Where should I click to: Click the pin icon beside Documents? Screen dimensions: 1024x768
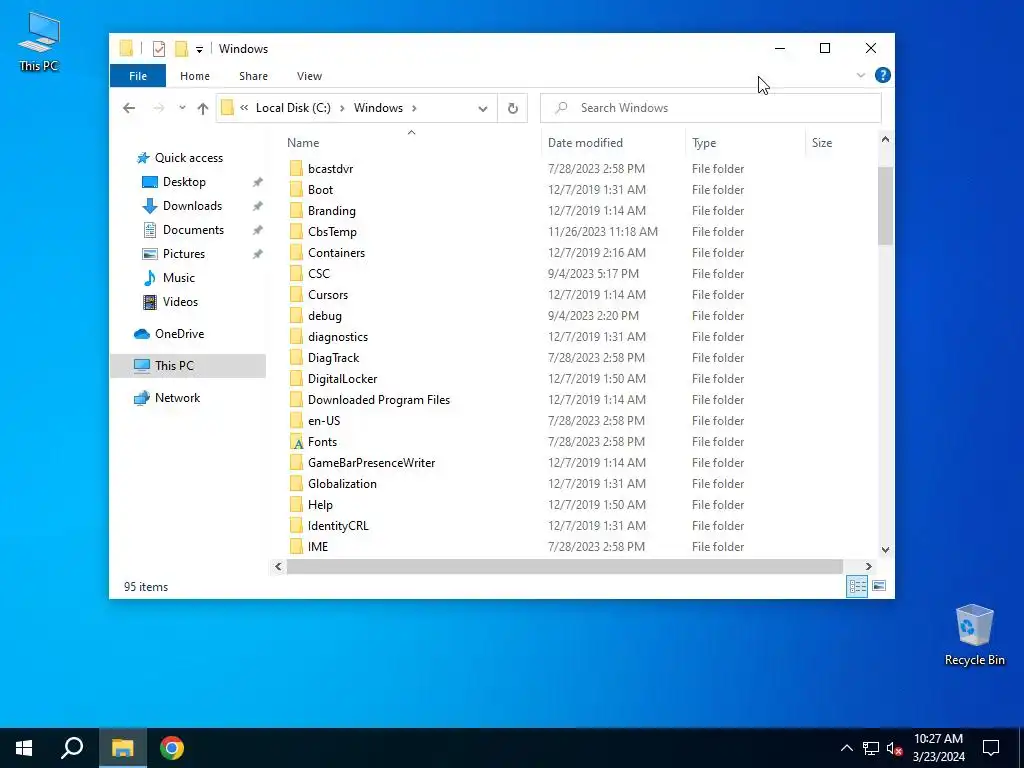coord(257,230)
